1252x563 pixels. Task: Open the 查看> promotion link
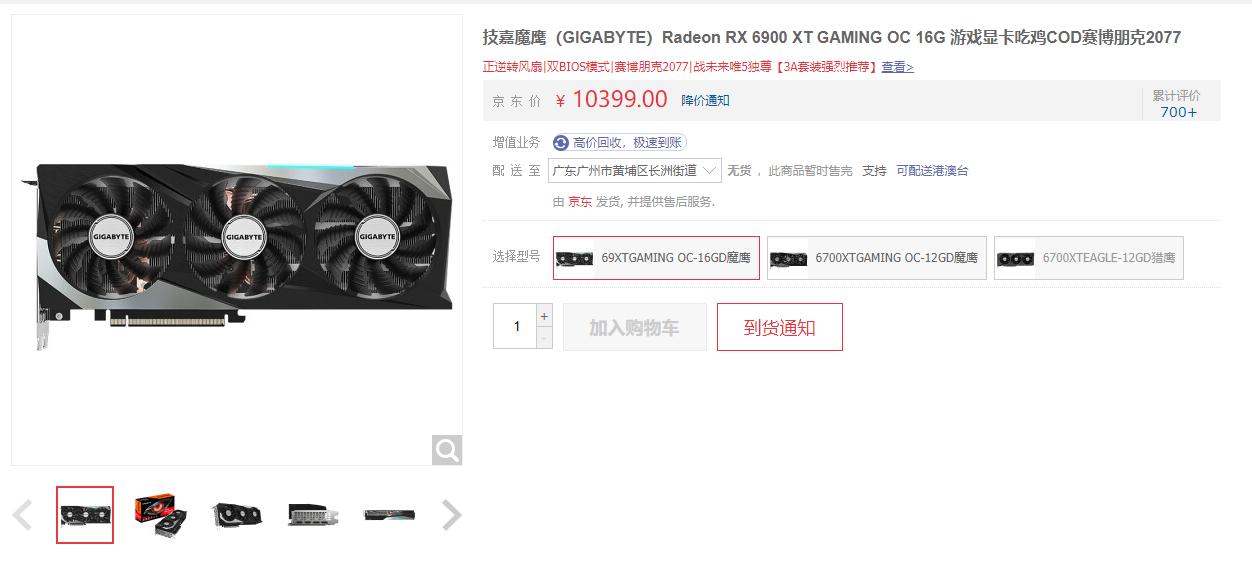click(897, 67)
